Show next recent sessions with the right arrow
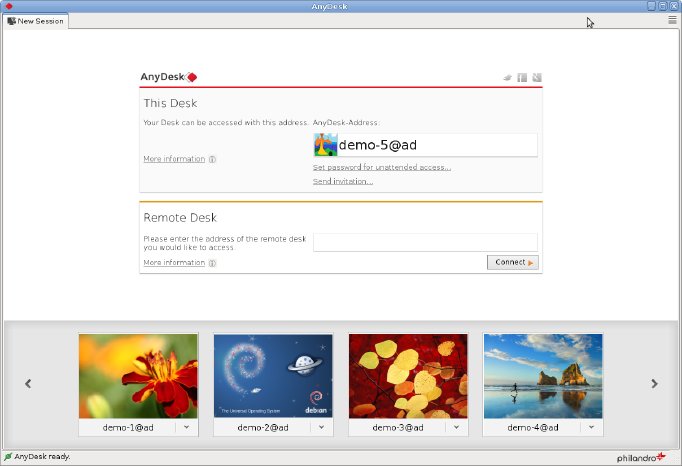682x466 pixels. pyautogui.click(x=654, y=383)
